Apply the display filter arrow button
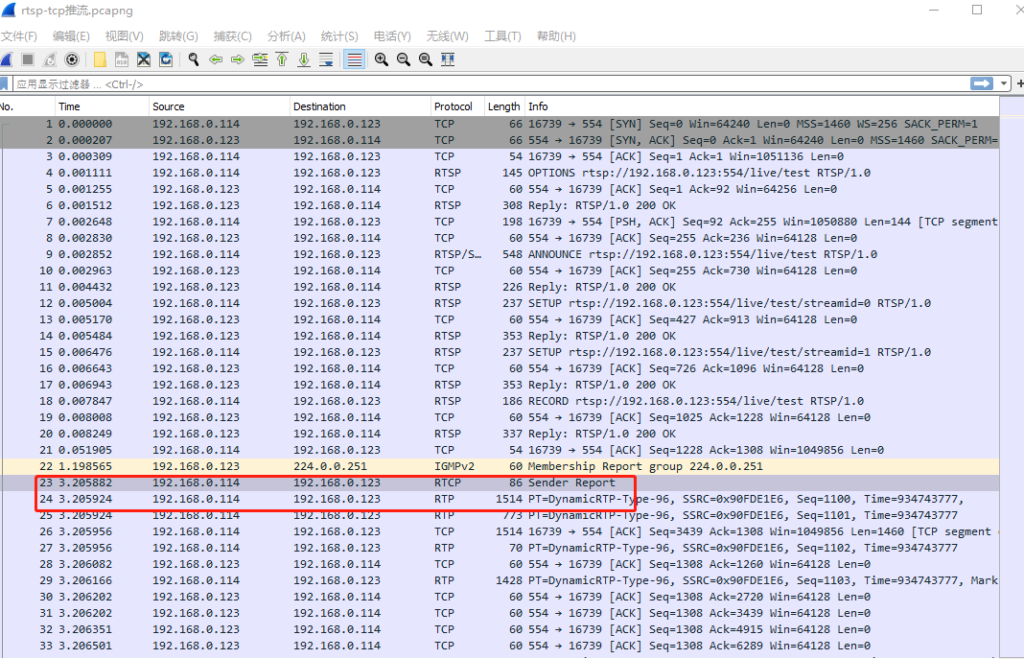1024x659 pixels. point(982,84)
